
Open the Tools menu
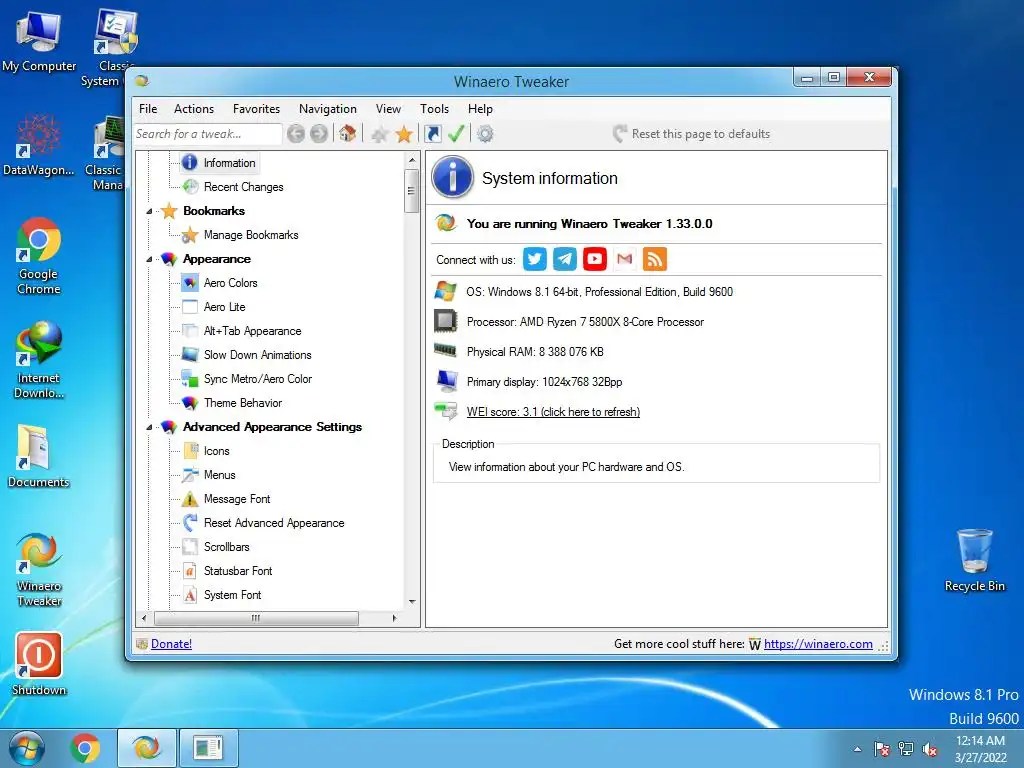coord(434,109)
